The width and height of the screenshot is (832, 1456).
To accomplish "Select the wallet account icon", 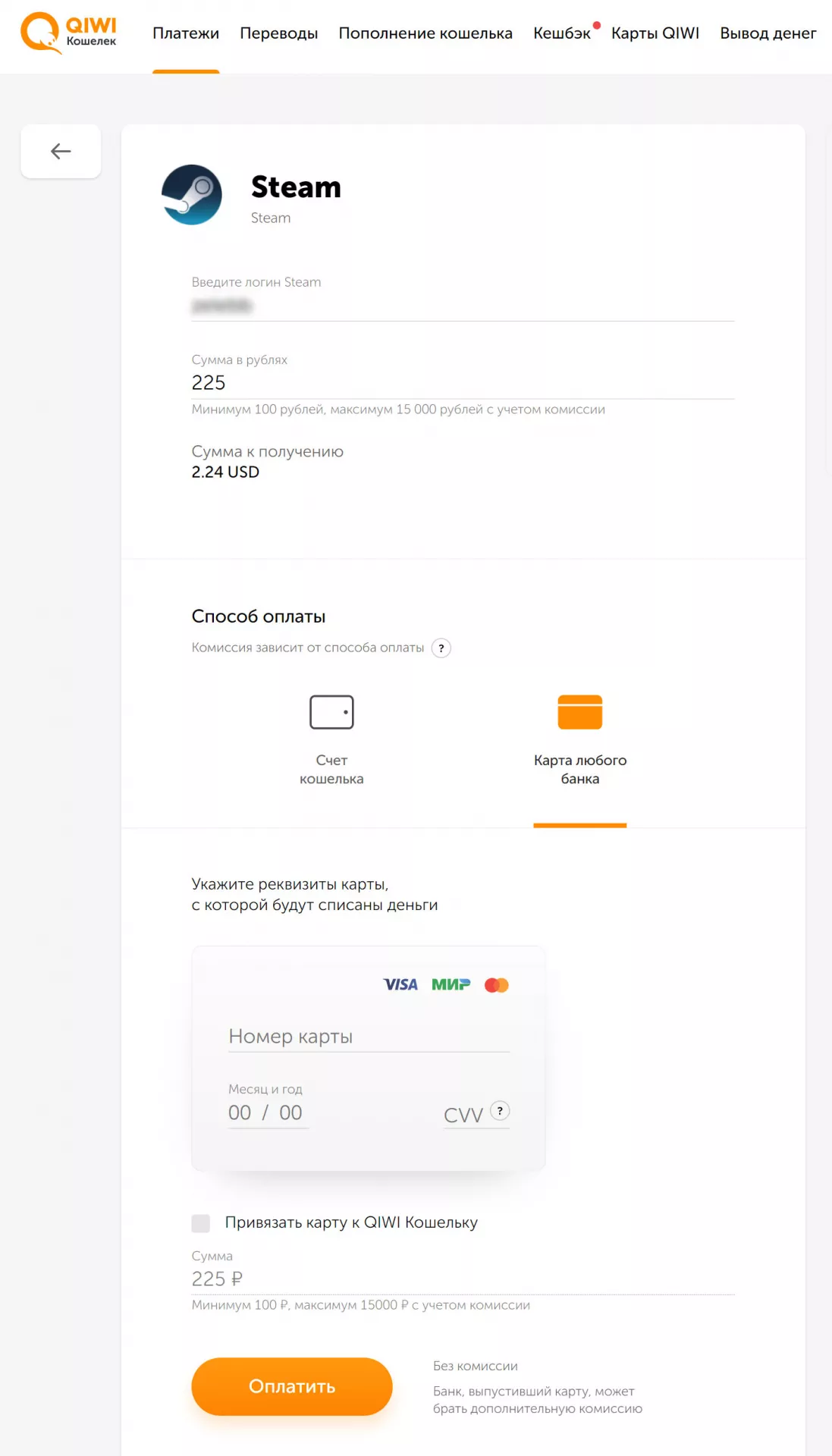I will click(331, 712).
